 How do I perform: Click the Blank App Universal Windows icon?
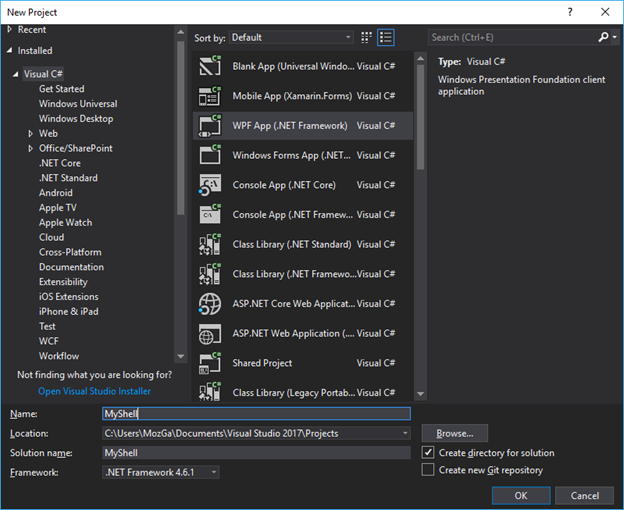tap(210, 66)
